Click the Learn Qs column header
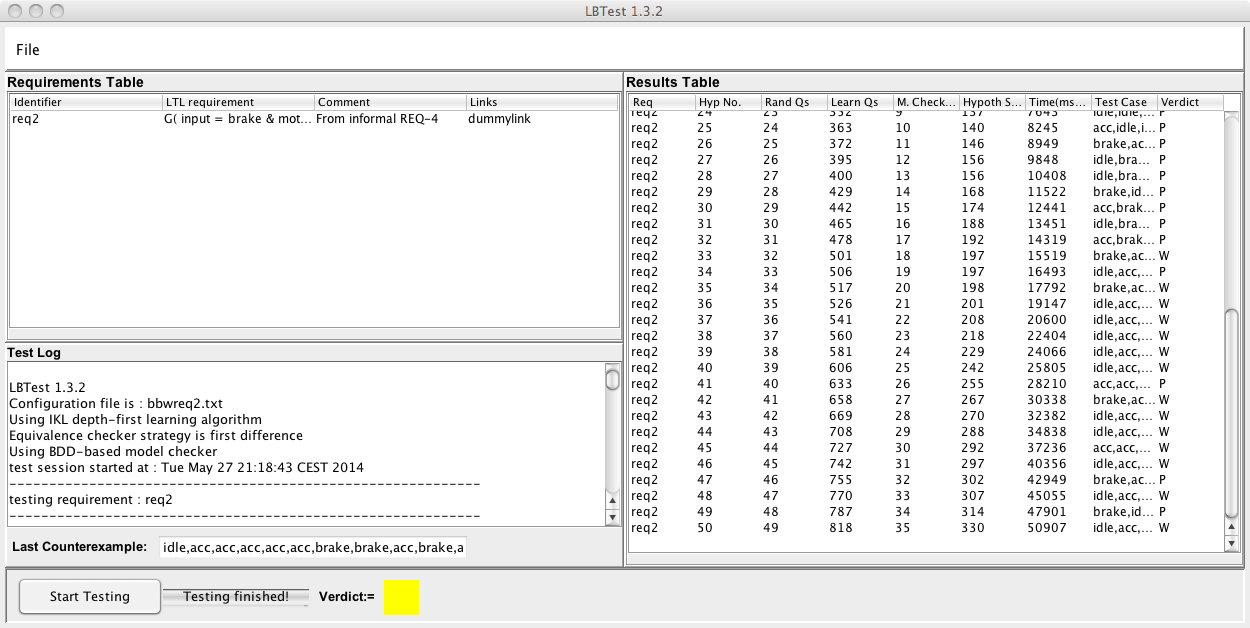The width and height of the screenshot is (1250, 628). tap(859, 102)
